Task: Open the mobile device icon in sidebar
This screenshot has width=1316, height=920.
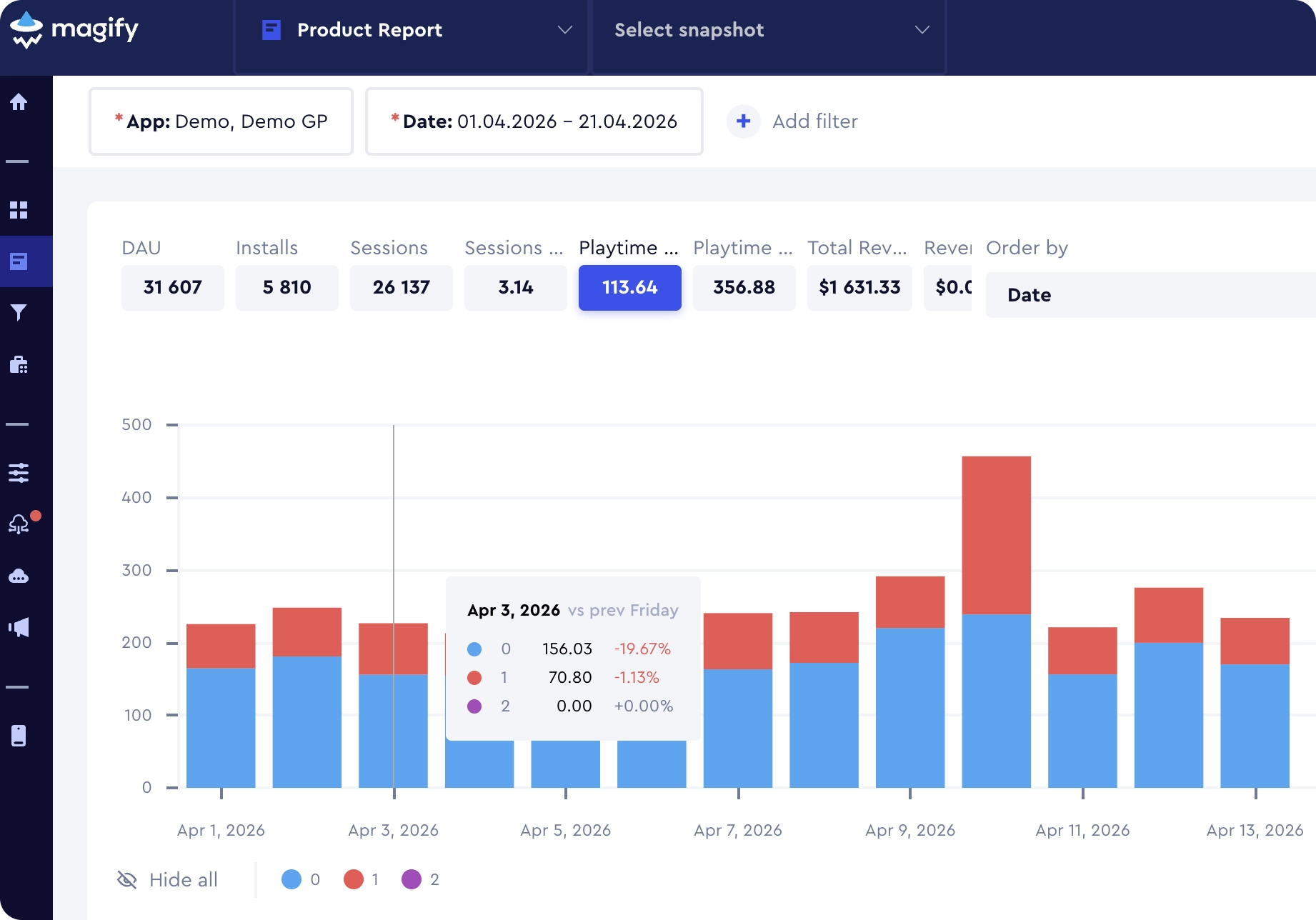Action: (19, 736)
